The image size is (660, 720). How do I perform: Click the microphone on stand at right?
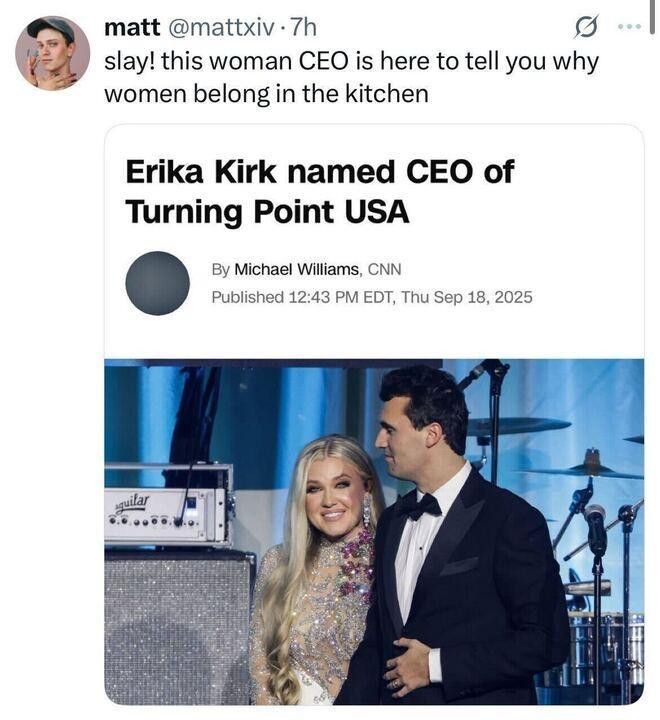595,522
